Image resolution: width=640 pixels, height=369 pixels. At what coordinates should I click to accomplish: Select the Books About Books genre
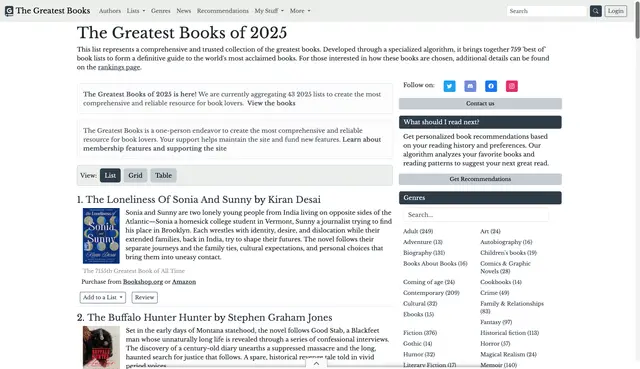click(x=435, y=264)
